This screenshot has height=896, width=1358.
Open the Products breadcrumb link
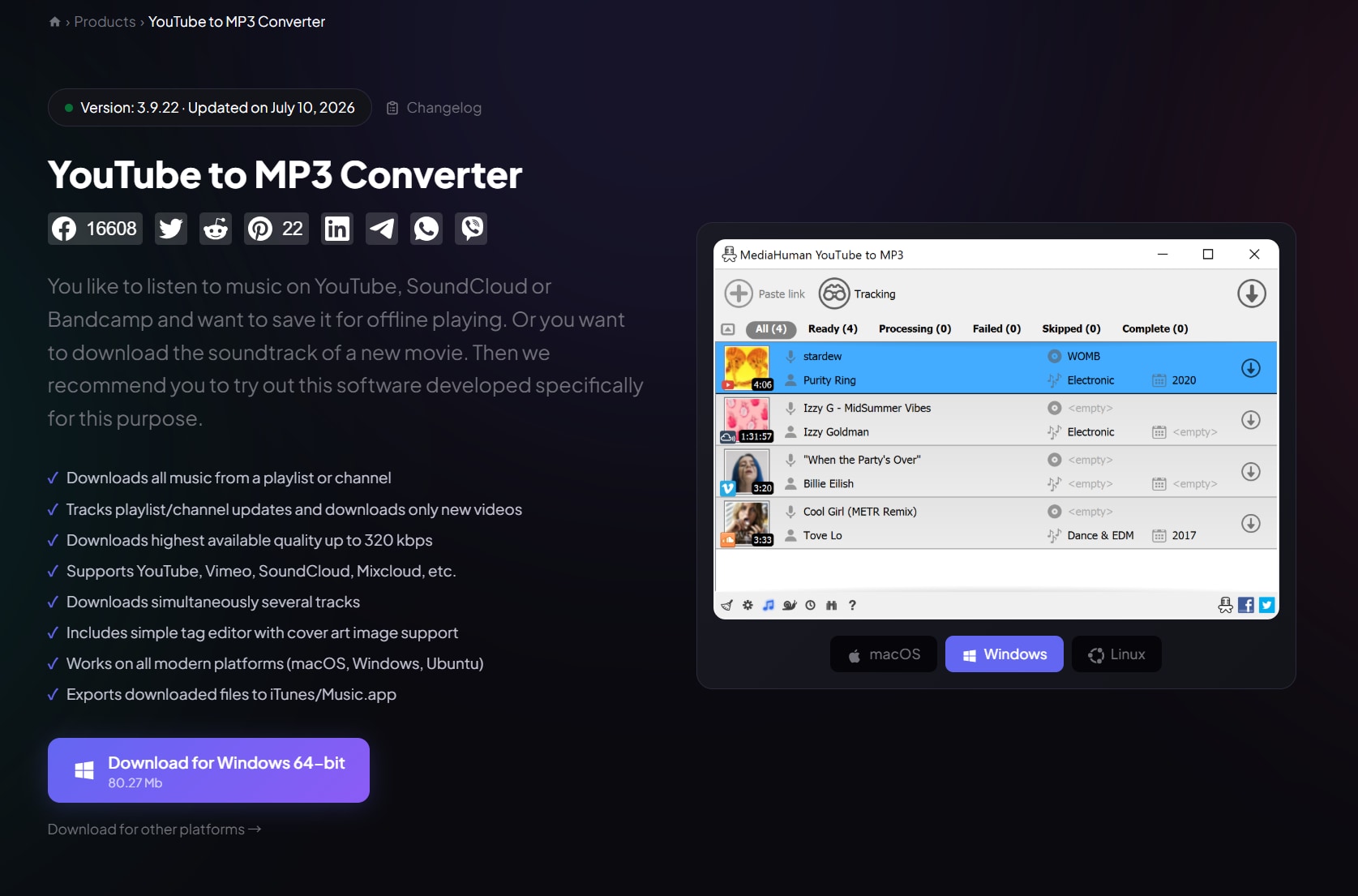point(105,22)
